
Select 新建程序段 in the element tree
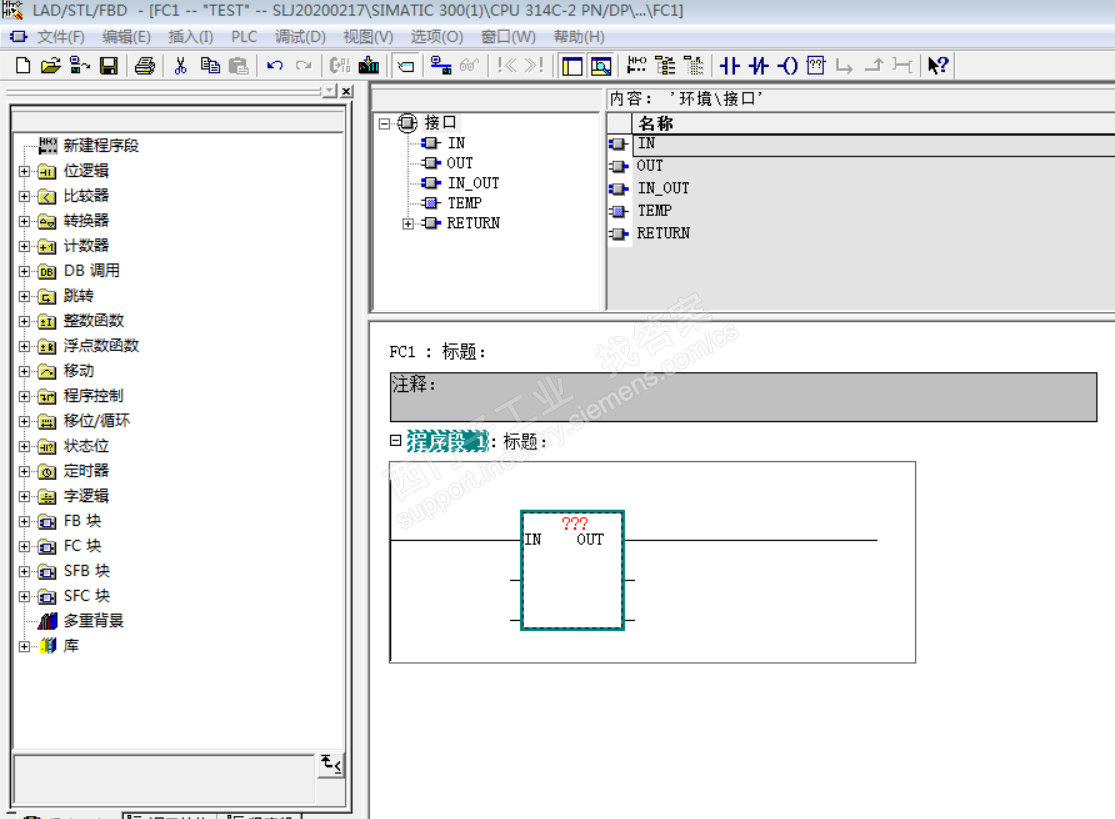pos(101,146)
